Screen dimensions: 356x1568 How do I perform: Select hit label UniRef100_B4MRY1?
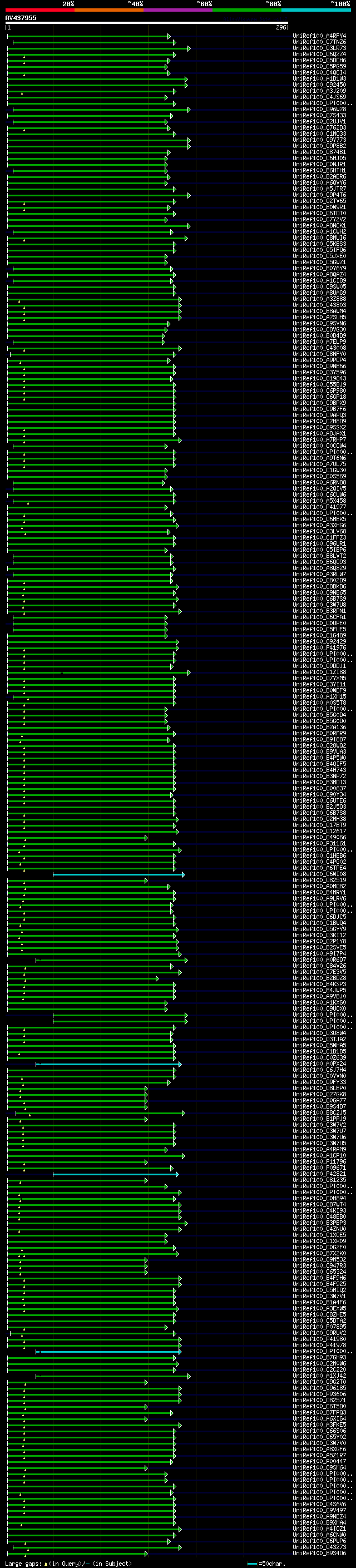319,892
